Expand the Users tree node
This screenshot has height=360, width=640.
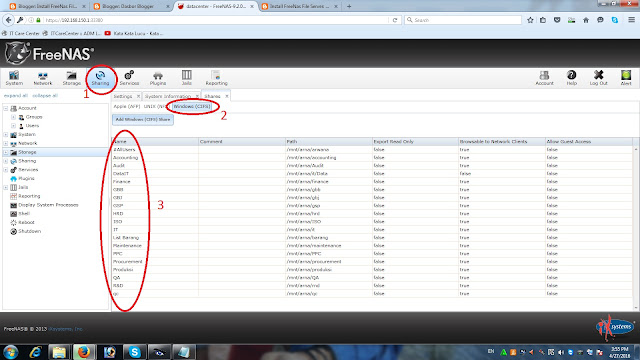[x=13, y=126]
